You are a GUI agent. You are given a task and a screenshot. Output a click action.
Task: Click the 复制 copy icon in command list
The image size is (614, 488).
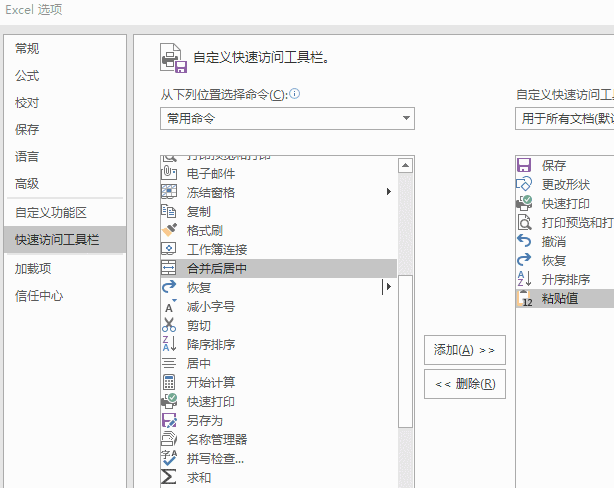pyautogui.click(x=169, y=211)
